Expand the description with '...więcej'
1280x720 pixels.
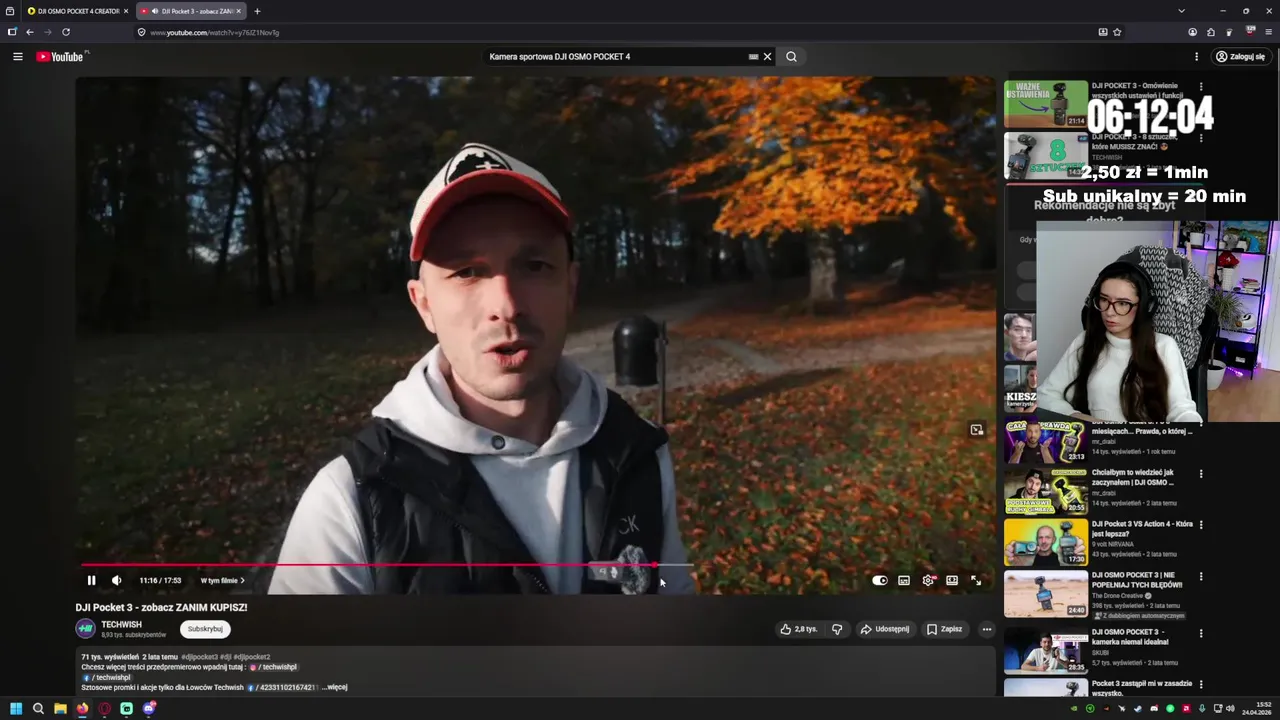[335, 687]
